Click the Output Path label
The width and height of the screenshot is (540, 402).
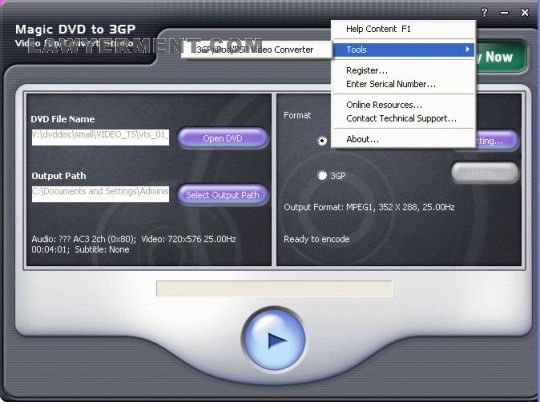tap(59, 176)
